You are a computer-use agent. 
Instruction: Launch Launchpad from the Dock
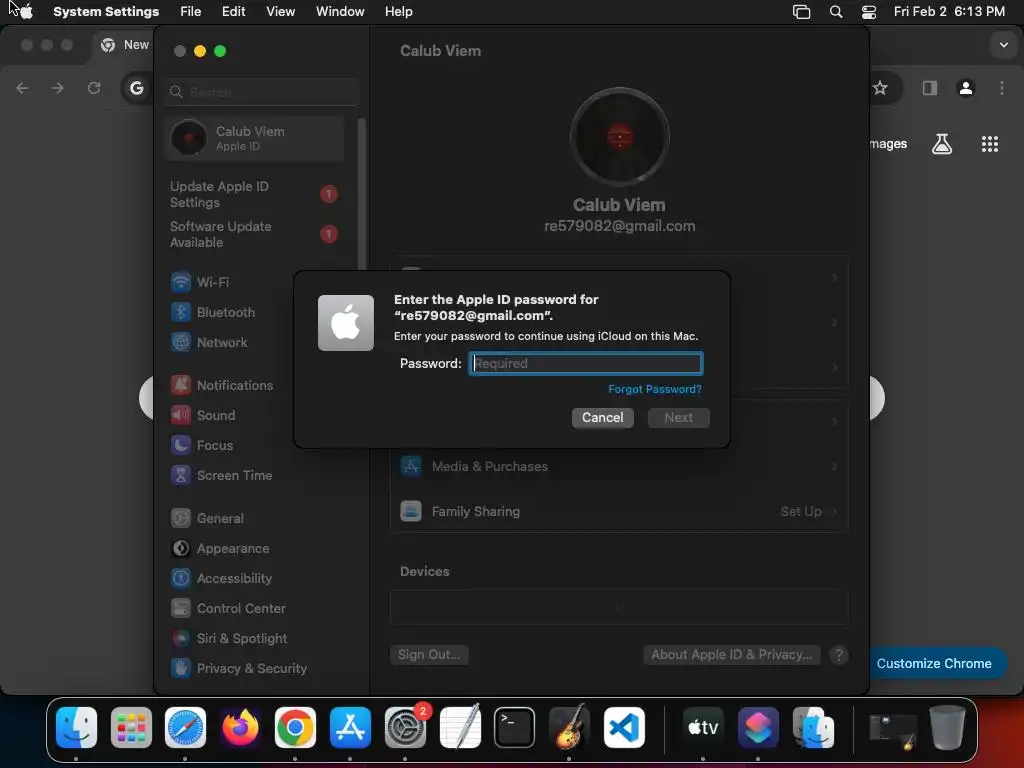(x=131, y=728)
